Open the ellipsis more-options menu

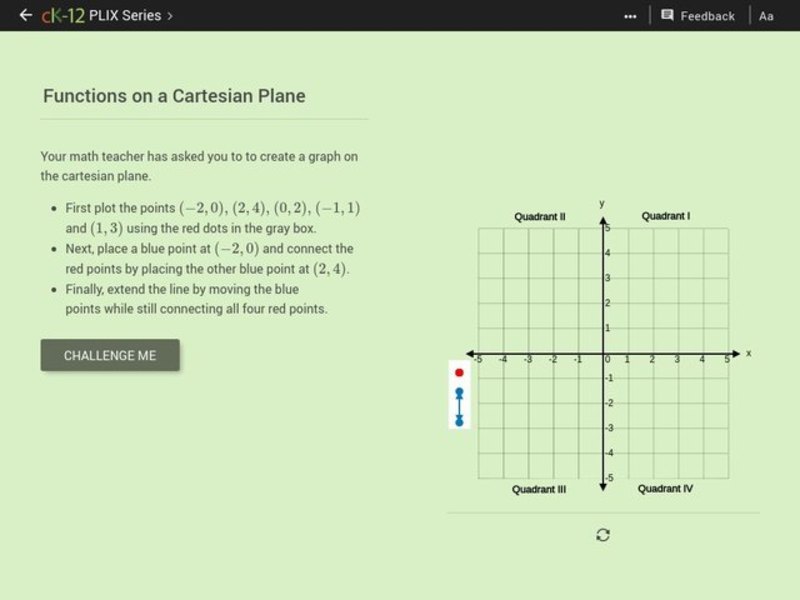pos(632,14)
